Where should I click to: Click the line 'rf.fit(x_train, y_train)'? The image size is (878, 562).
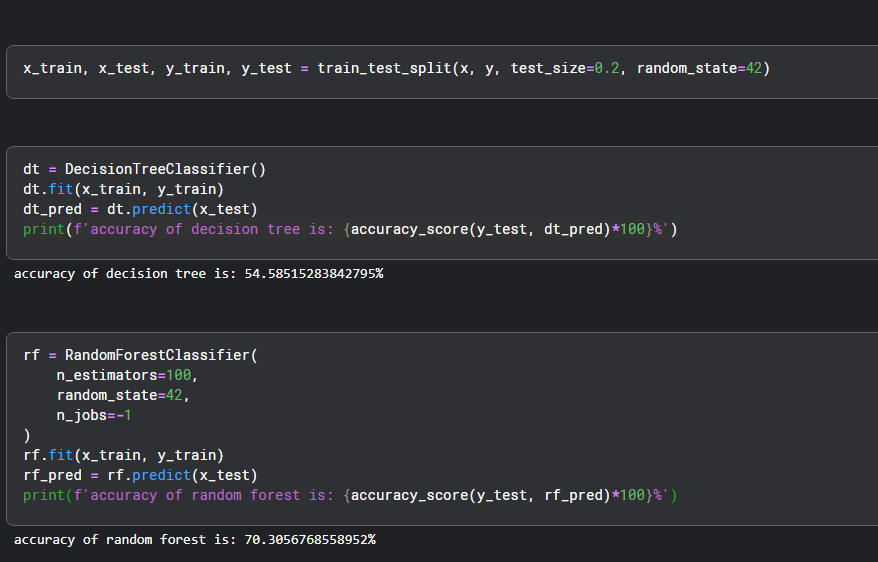tap(123, 455)
